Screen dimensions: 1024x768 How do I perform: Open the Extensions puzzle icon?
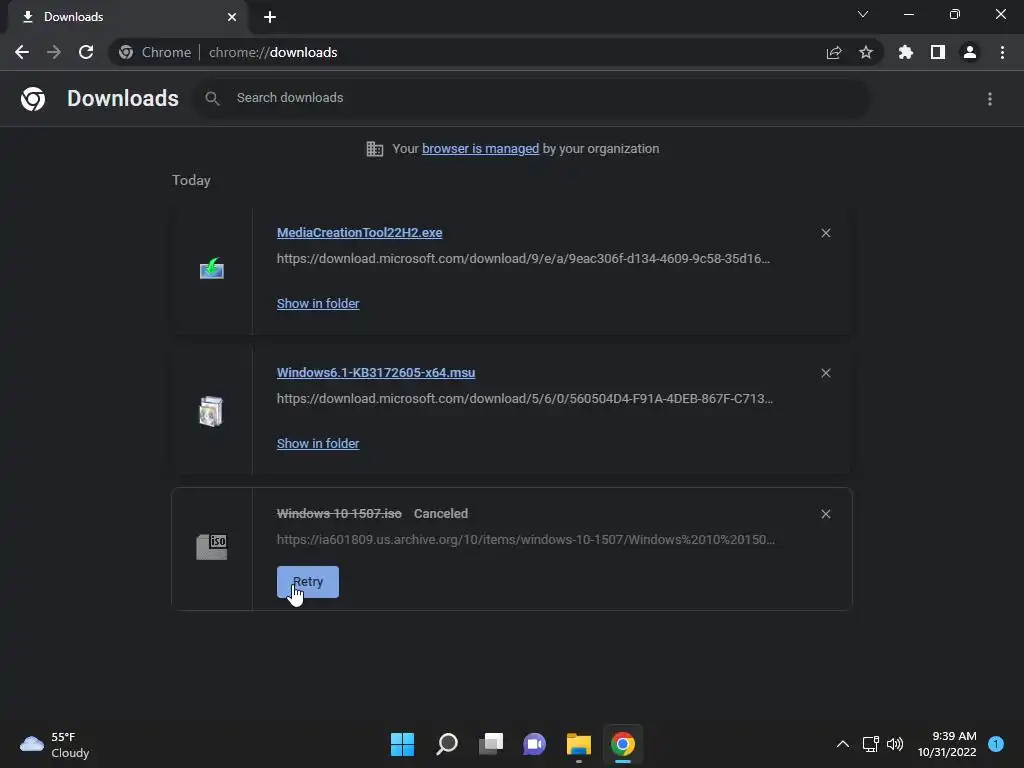pyautogui.click(x=906, y=52)
